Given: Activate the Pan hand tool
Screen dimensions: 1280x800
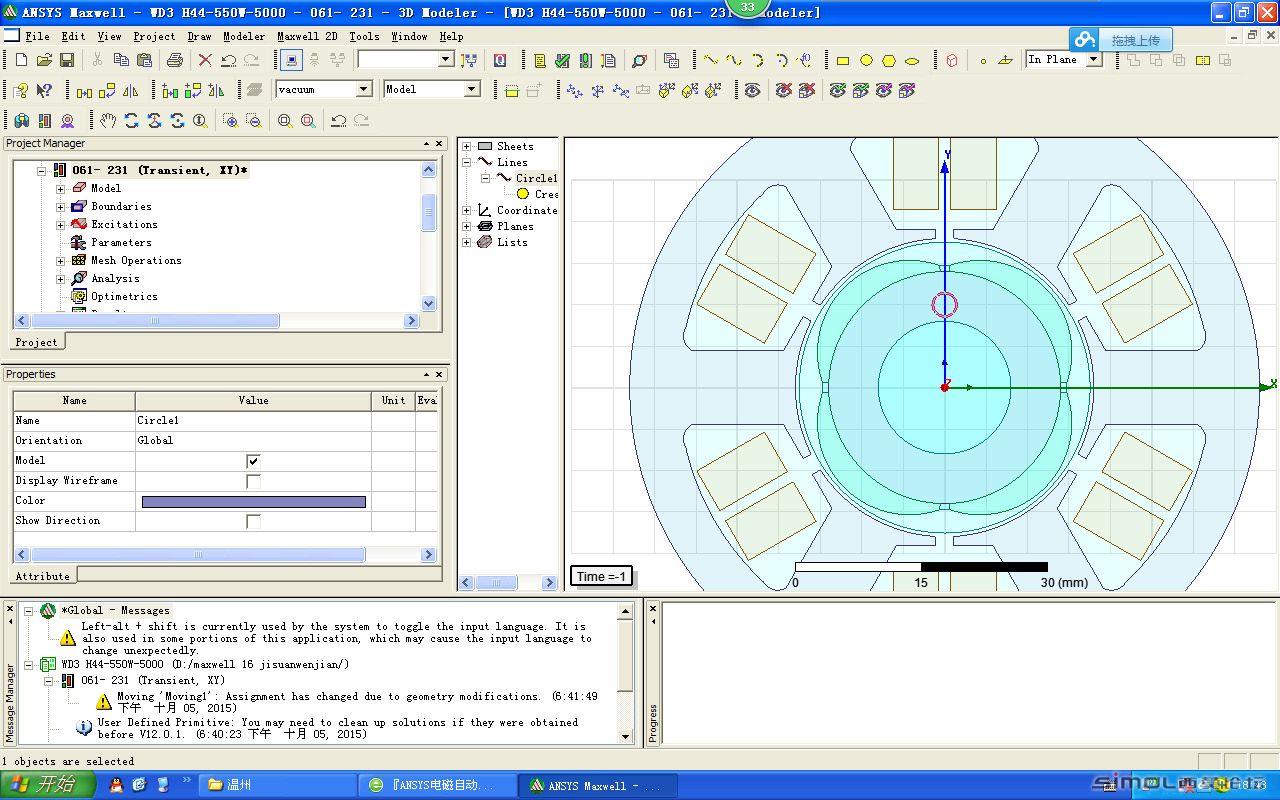Looking at the screenshot, I should pyautogui.click(x=108, y=120).
